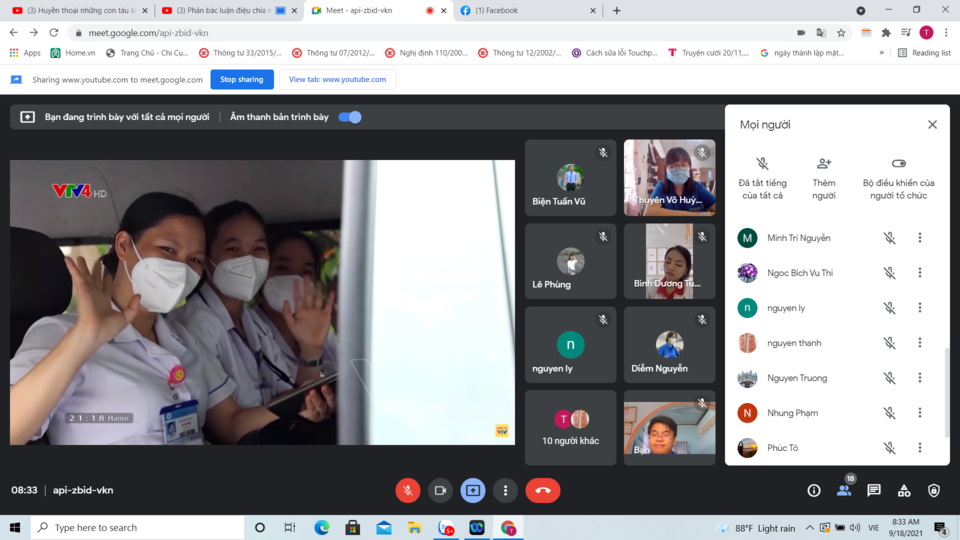
Task: Click mute icon for nguyen thanh
Action: pos(890,343)
